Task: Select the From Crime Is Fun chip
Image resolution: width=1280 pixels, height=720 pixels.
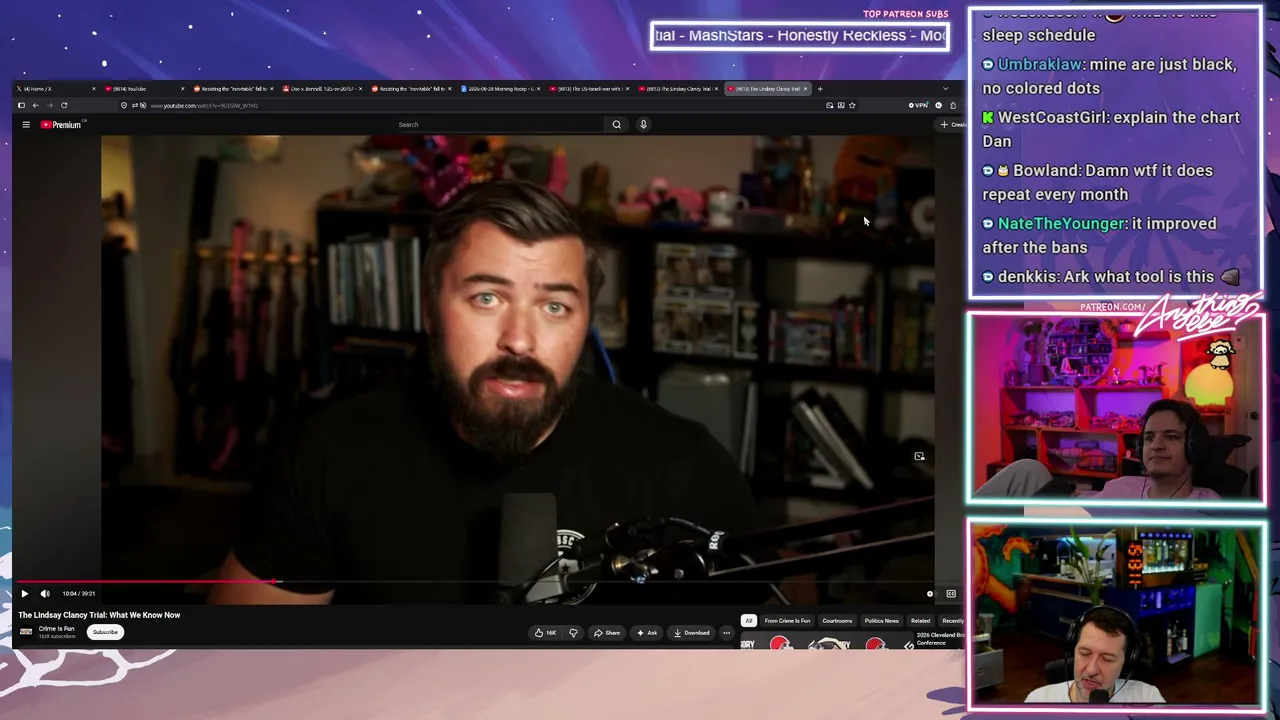Action: pos(787,621)
